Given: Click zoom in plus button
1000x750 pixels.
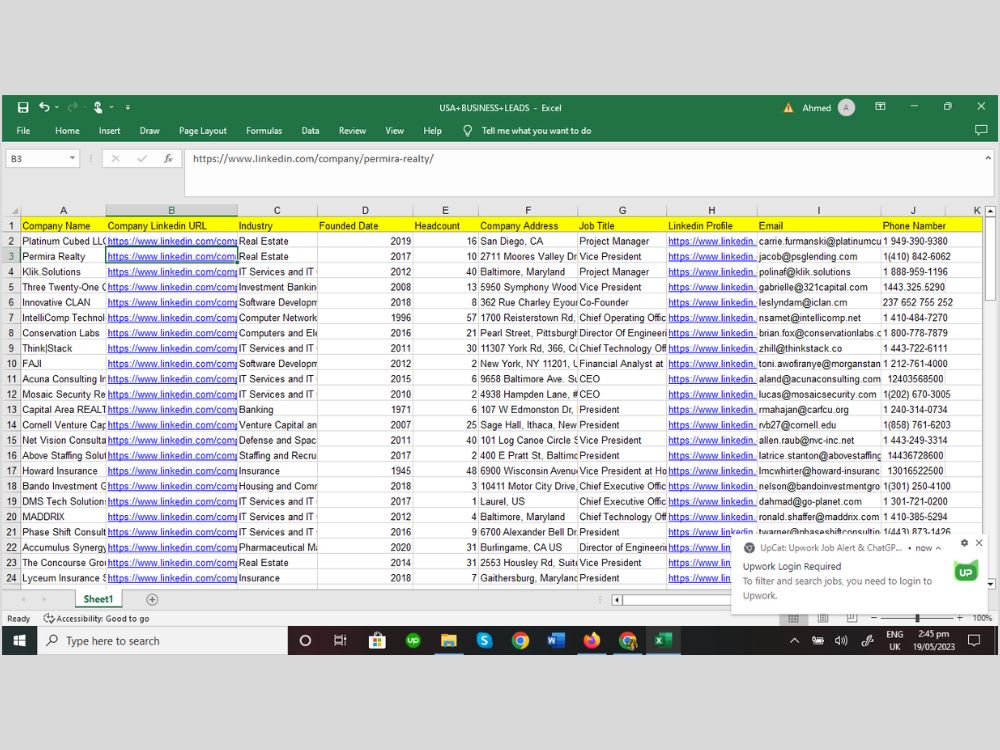Looking at the screenshot, I should point(959,618).
